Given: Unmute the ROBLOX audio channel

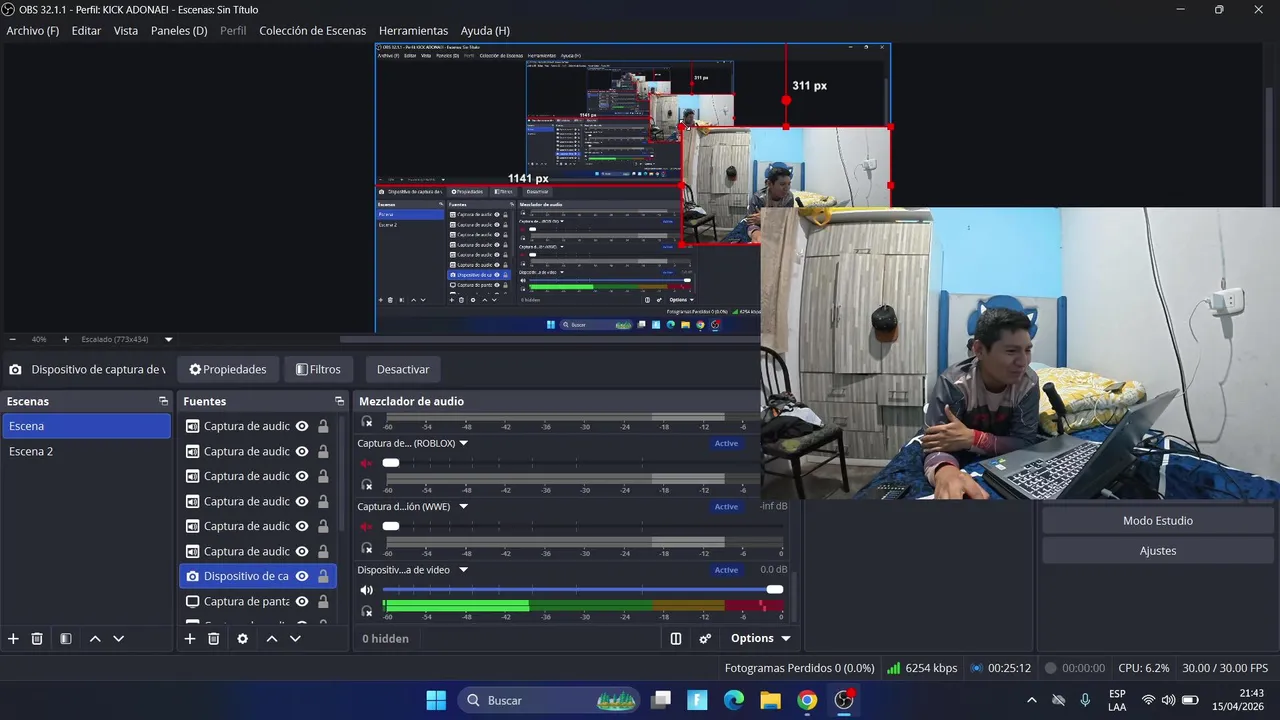Looking at the screenshot, I should (x=367, y=463).
